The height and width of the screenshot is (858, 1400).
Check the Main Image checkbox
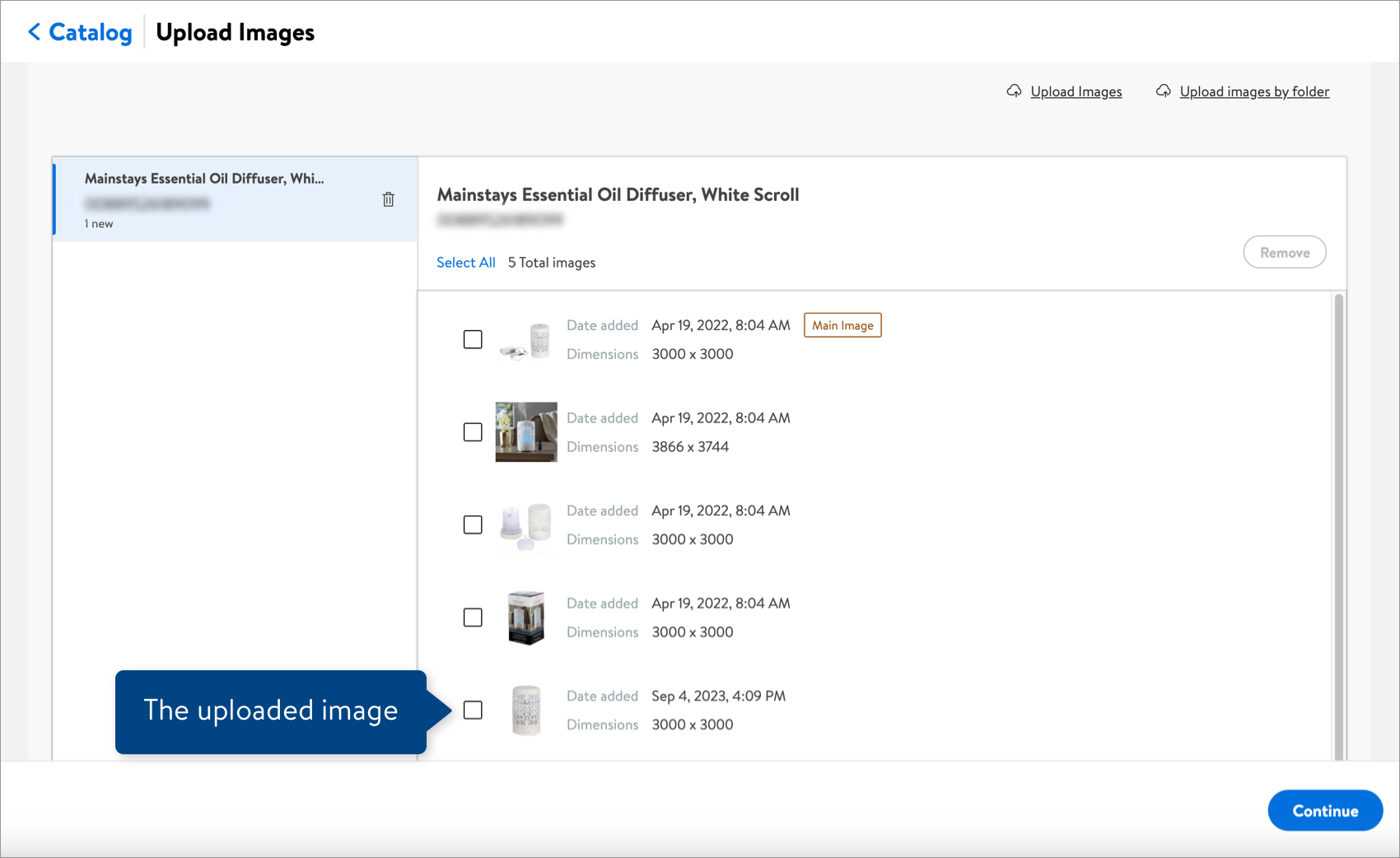(473, 339)
